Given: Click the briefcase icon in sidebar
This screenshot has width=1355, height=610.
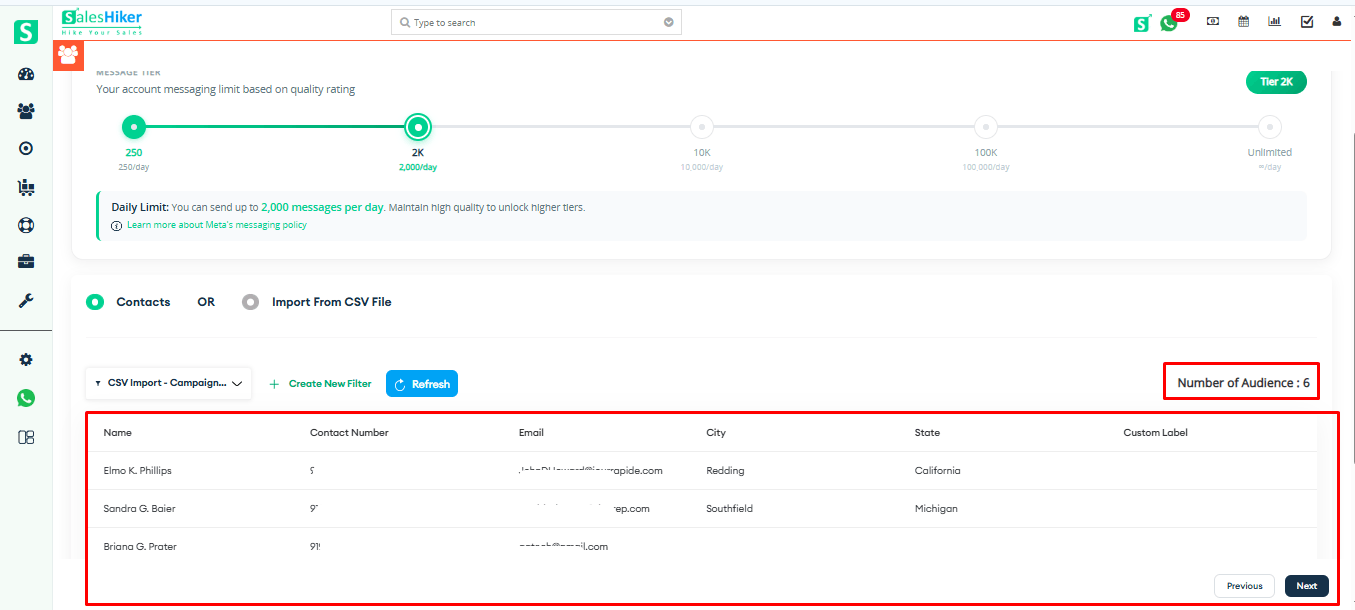Looking at the screenshot, I should 26,262.
